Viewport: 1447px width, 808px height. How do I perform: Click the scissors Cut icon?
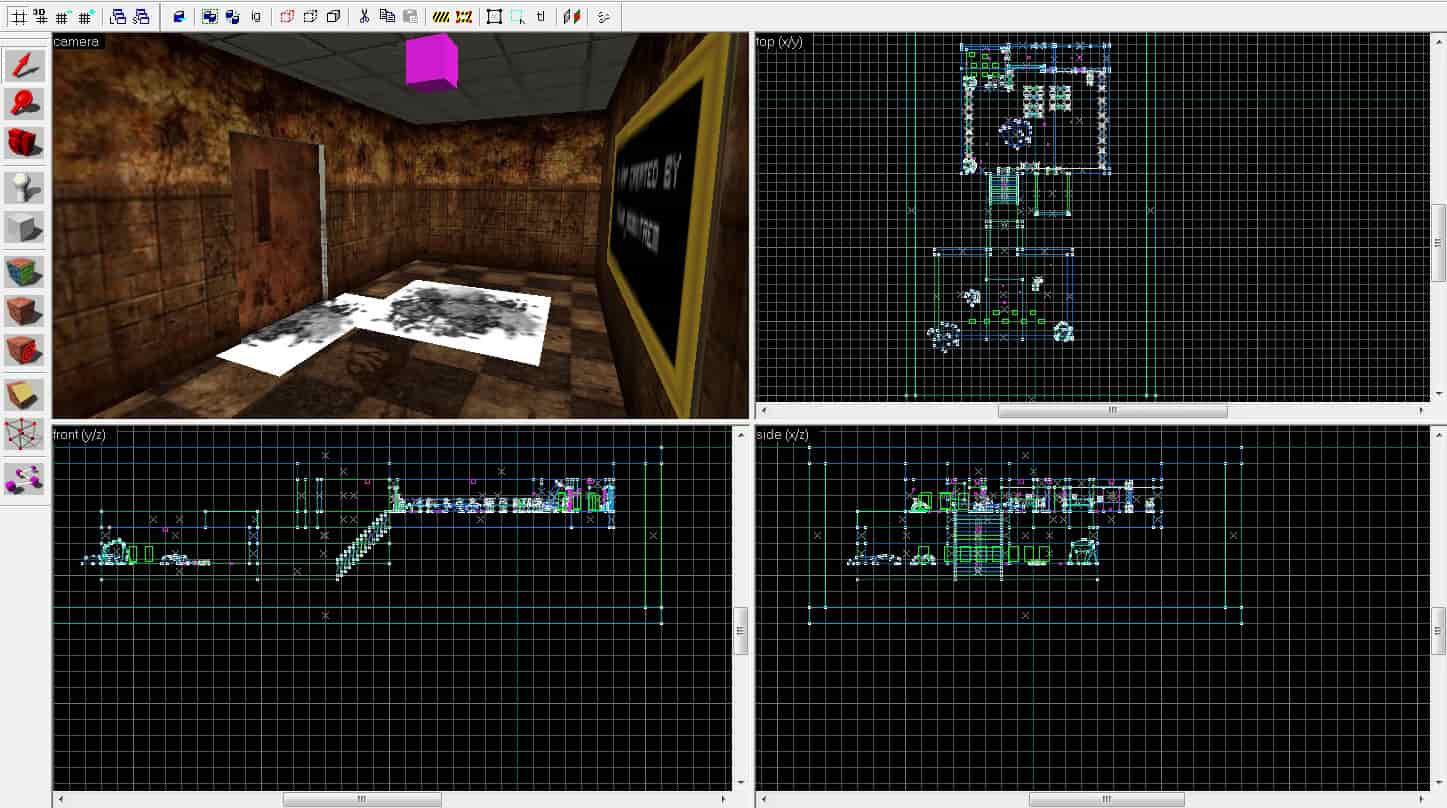pyautogui.click(x=364, y=16)
